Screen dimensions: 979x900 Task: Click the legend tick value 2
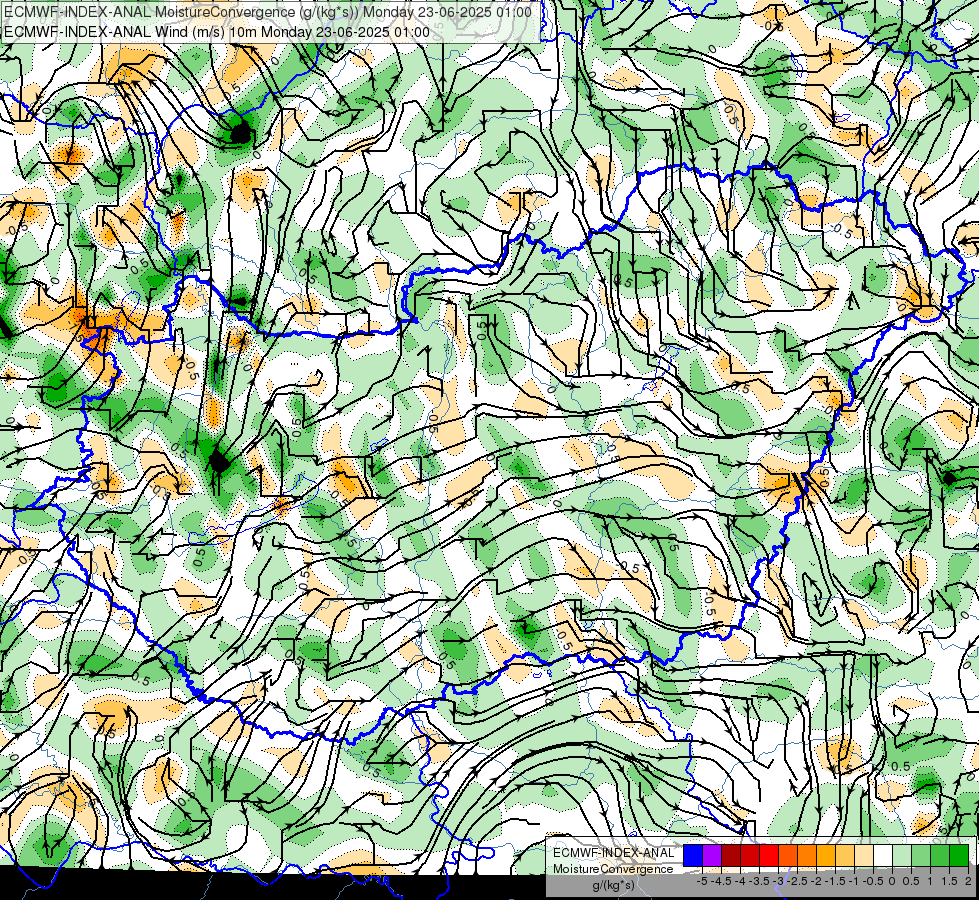click(x=968, y=881)
